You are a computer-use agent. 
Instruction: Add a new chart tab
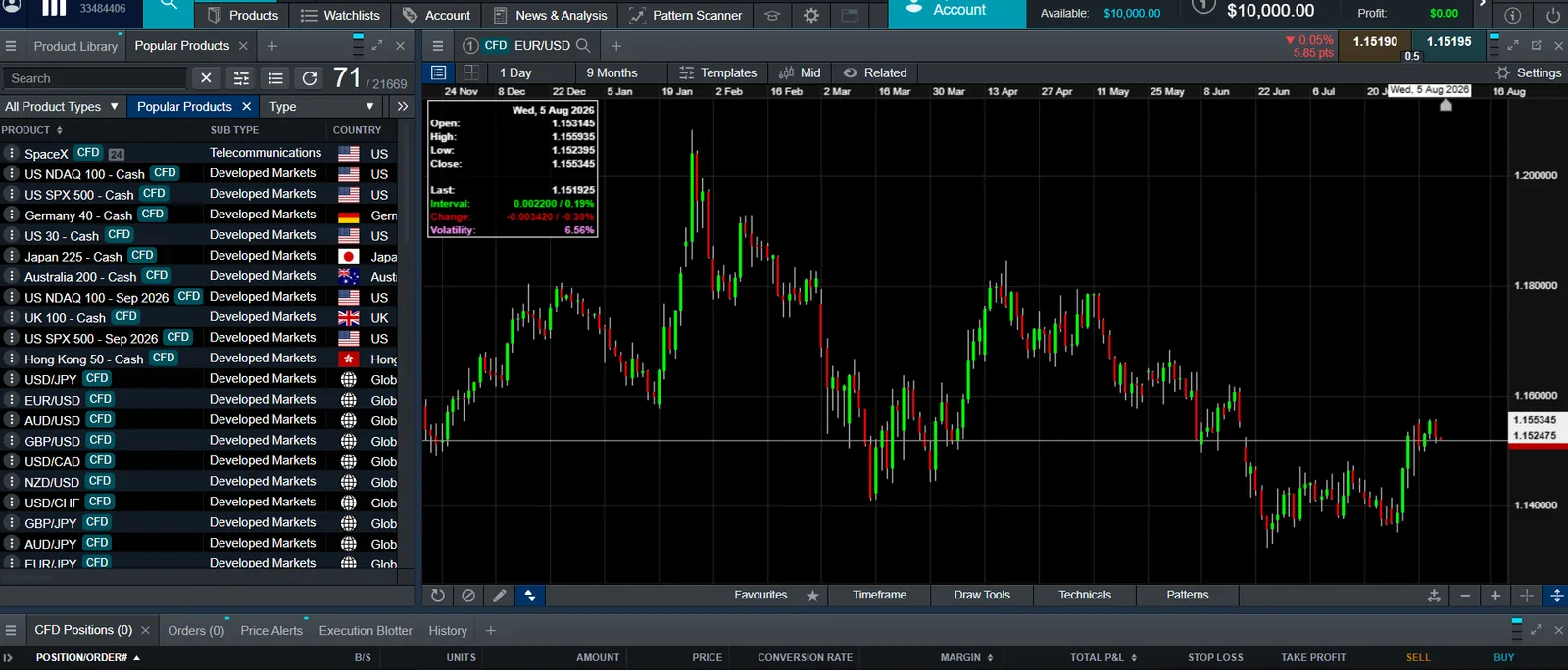[x=616, y=46]
